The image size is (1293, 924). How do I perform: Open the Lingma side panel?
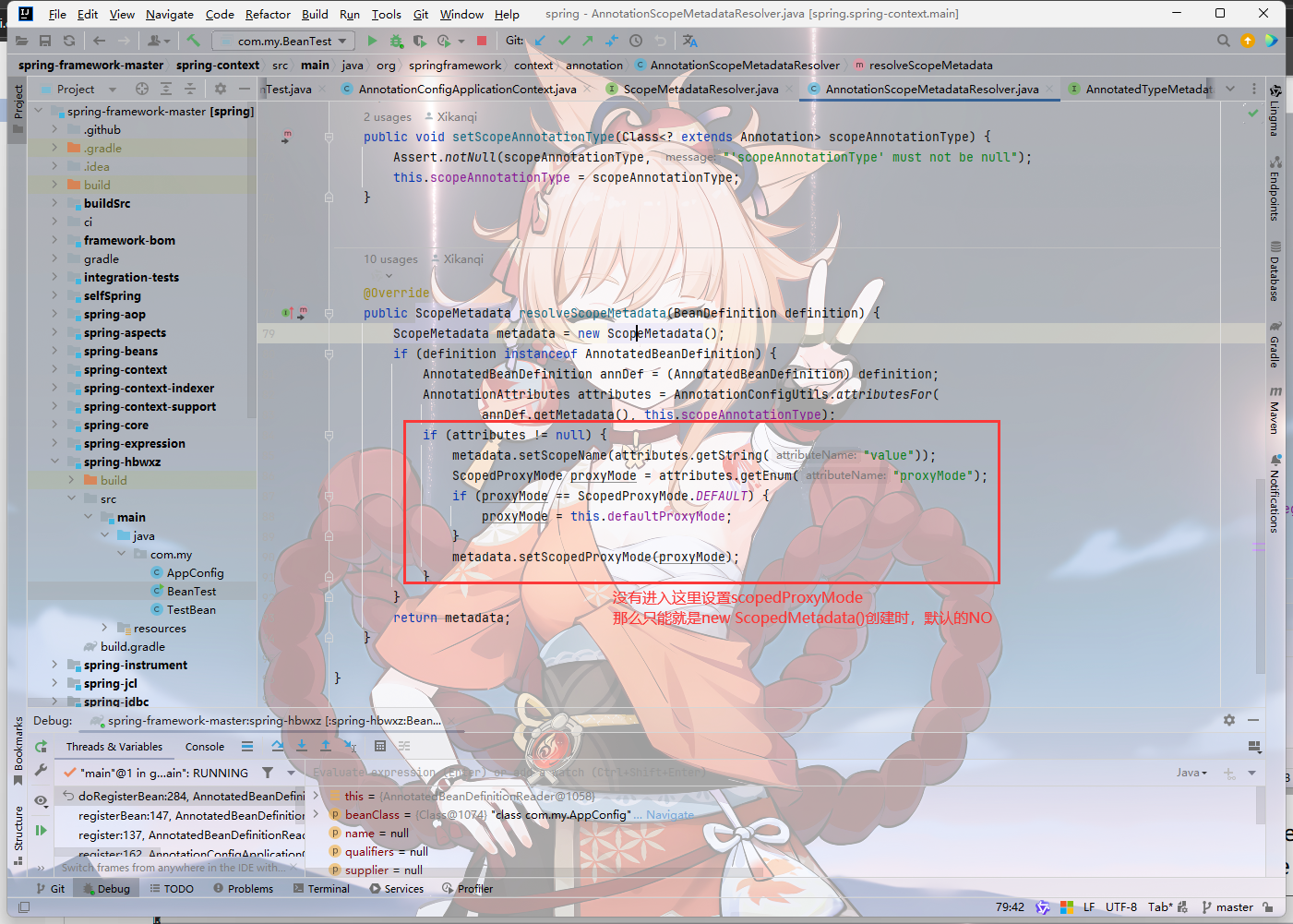[x=1275, y=112]
